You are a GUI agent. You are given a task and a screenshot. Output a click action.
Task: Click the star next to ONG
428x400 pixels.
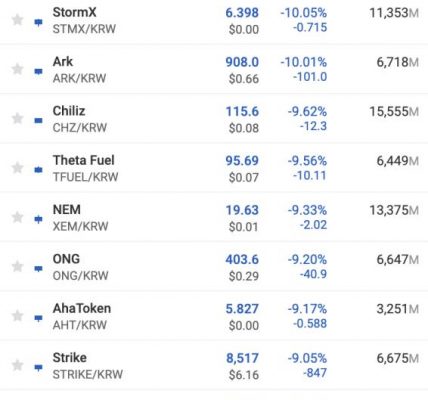point(17,266)
